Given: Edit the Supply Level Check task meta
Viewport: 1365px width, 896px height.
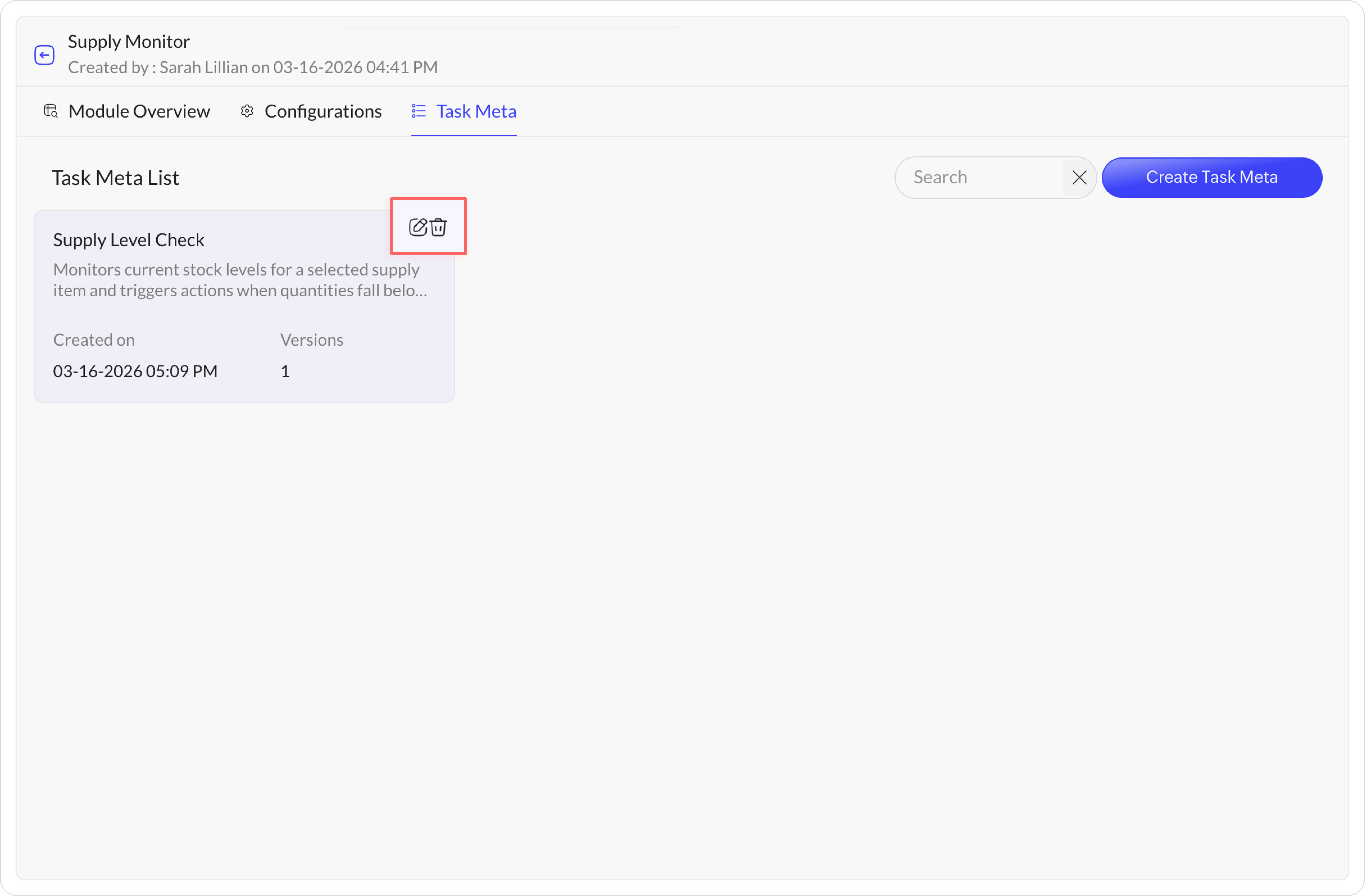Looking at the screenshot, I should click(418, 227).
